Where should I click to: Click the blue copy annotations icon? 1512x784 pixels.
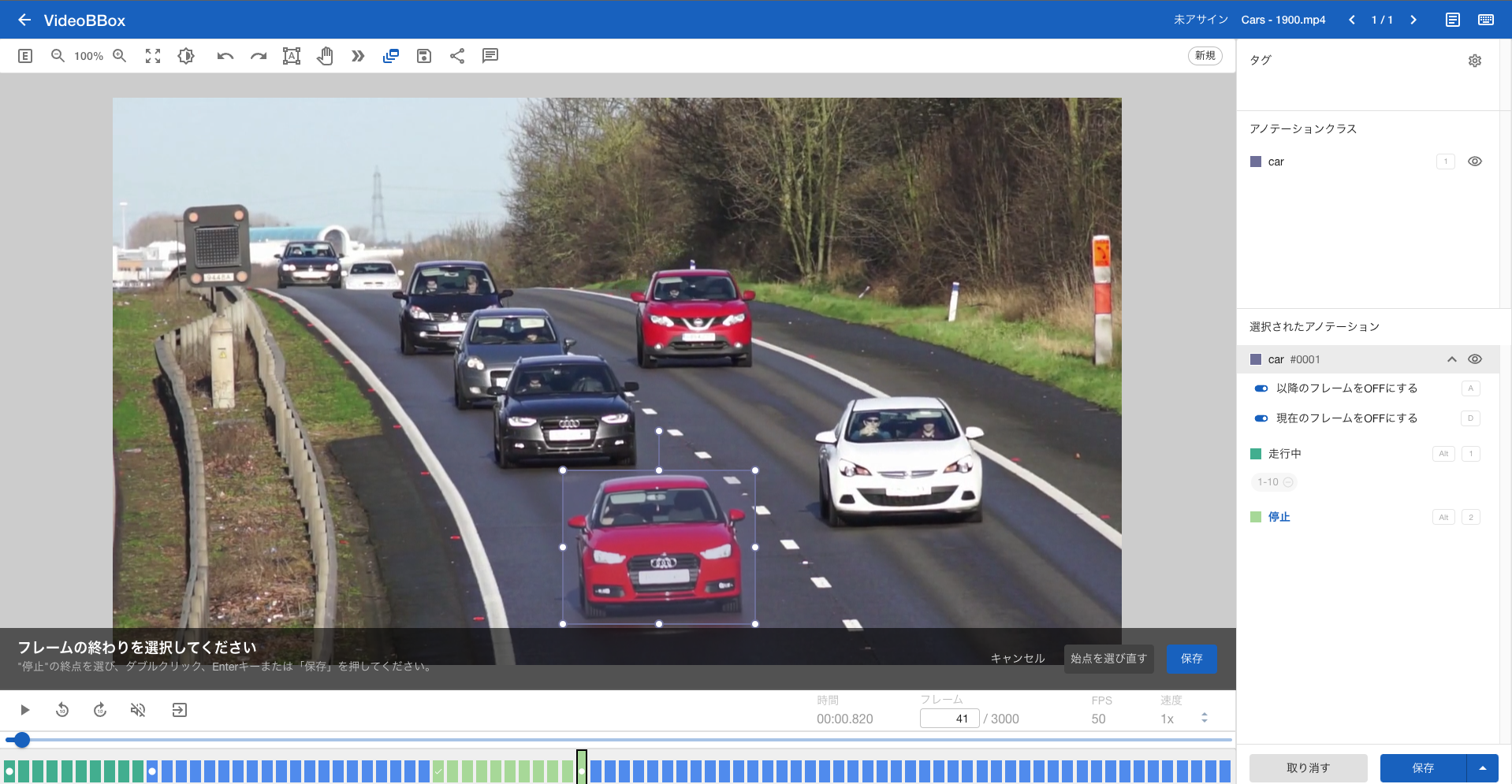pos(391,56)
